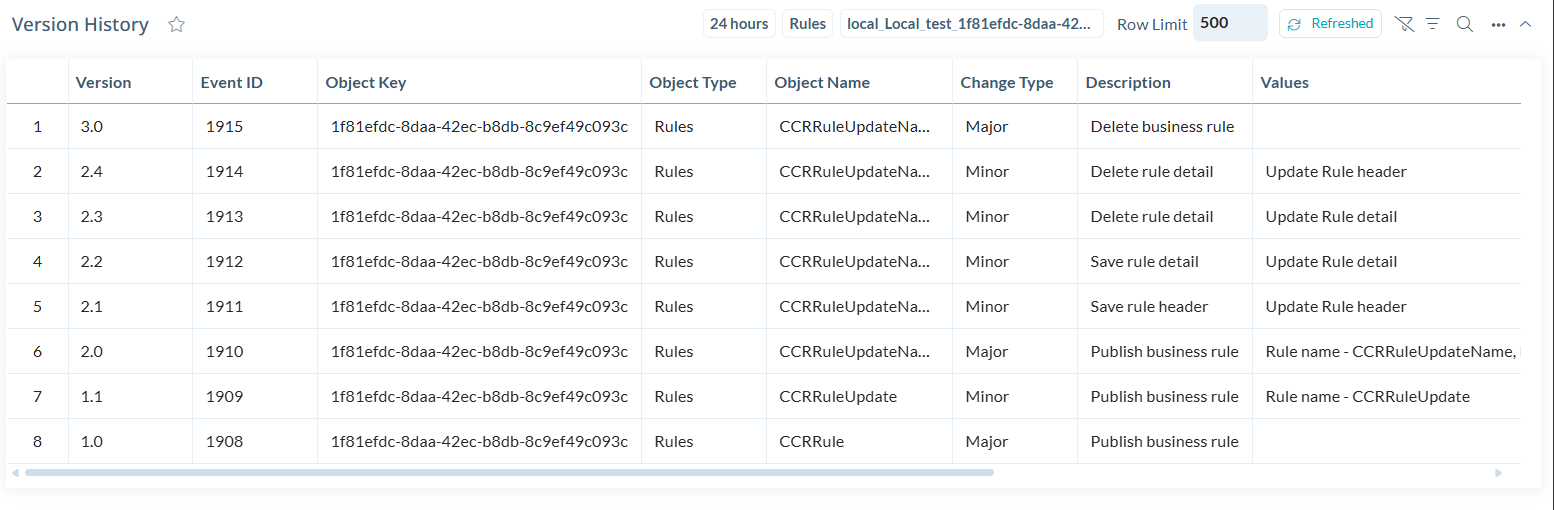Viewport: 1554px width, 510px height.
Task: Click the Change Type column header
Action: (1006, 83)
